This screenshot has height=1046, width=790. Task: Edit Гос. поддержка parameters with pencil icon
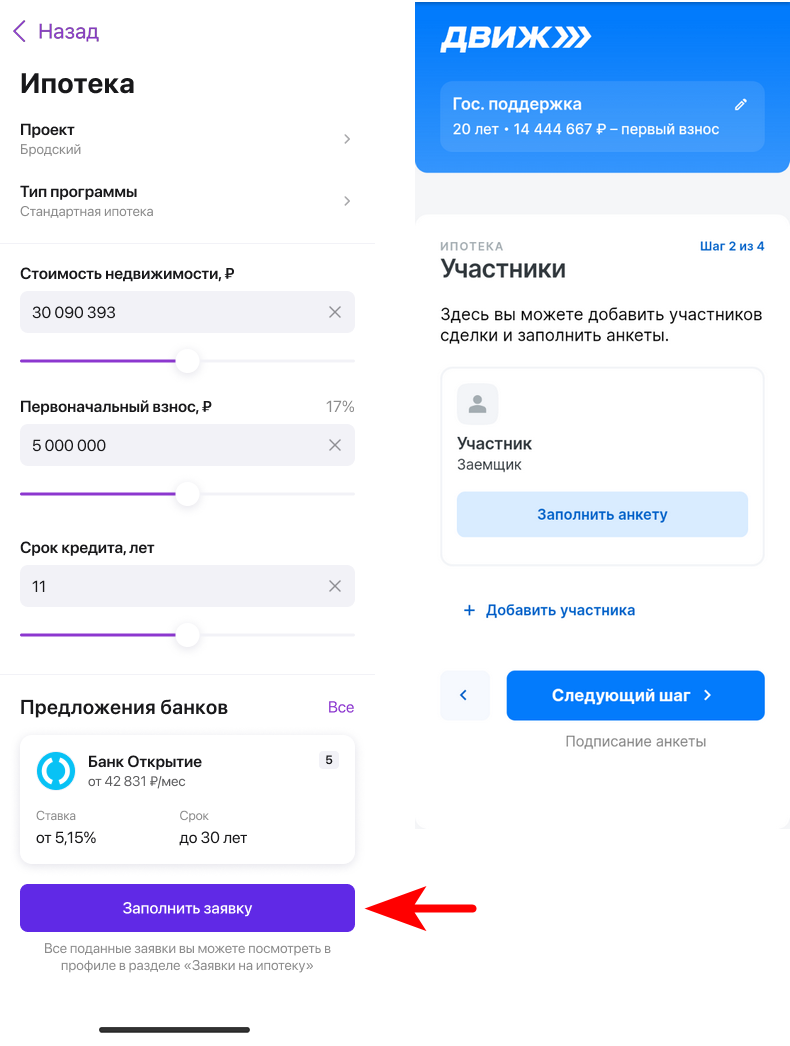pos(741,104)
